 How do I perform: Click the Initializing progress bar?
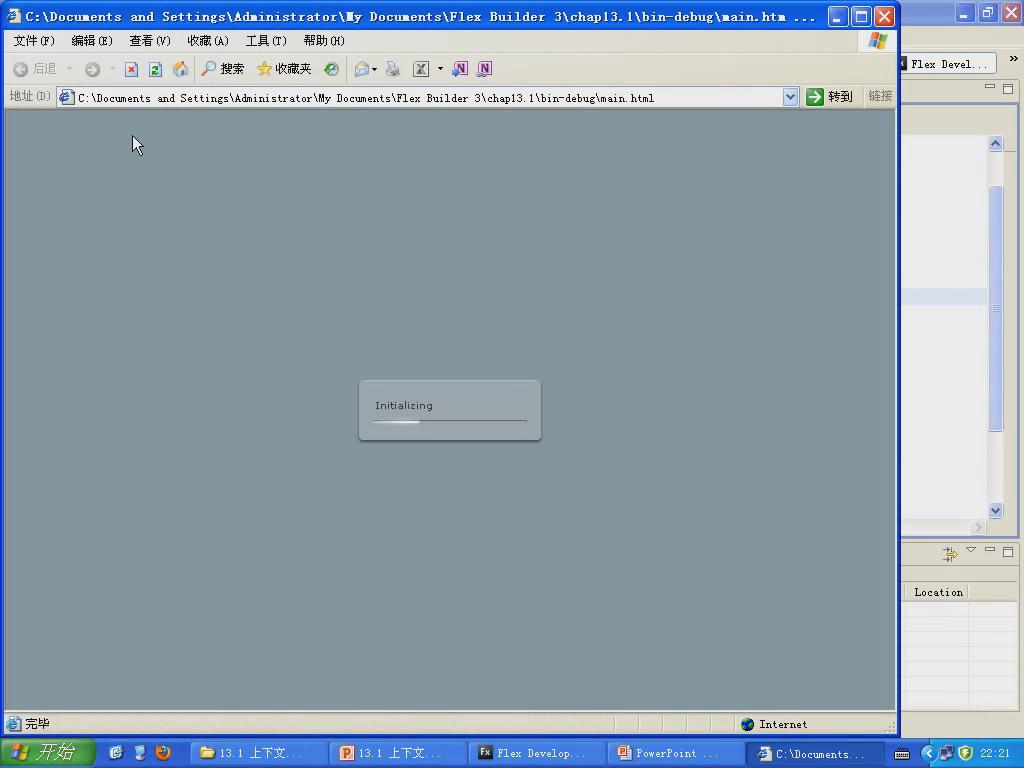450,421
